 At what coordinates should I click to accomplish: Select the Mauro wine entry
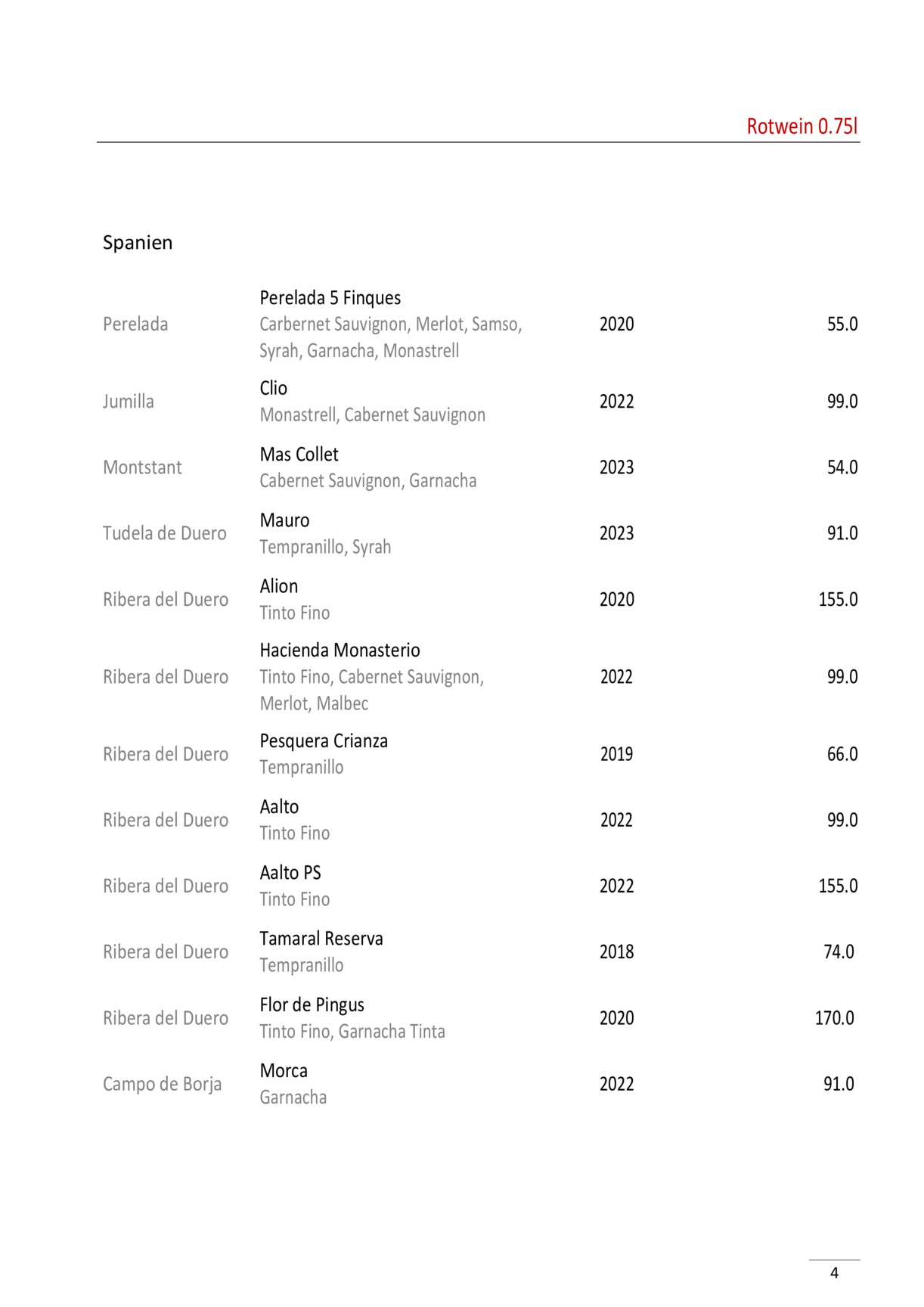click(x=284, y=520)
